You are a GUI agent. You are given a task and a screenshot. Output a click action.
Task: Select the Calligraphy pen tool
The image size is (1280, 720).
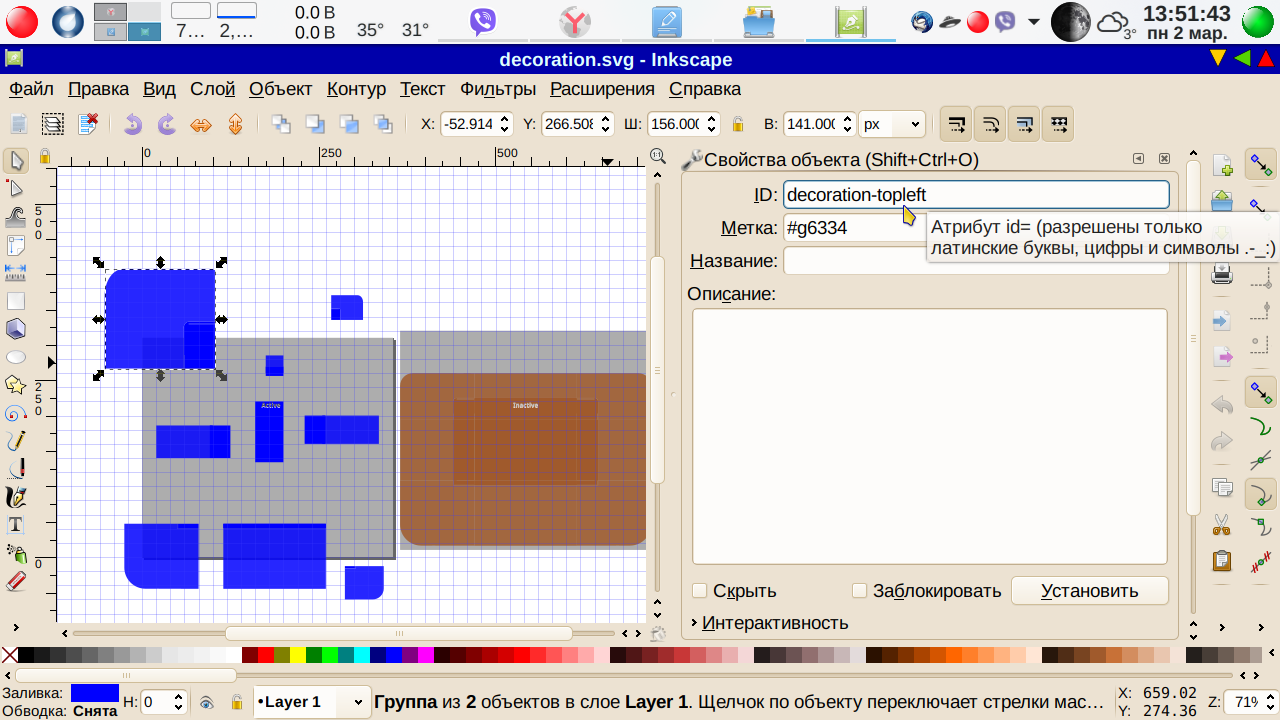[16, 497]
